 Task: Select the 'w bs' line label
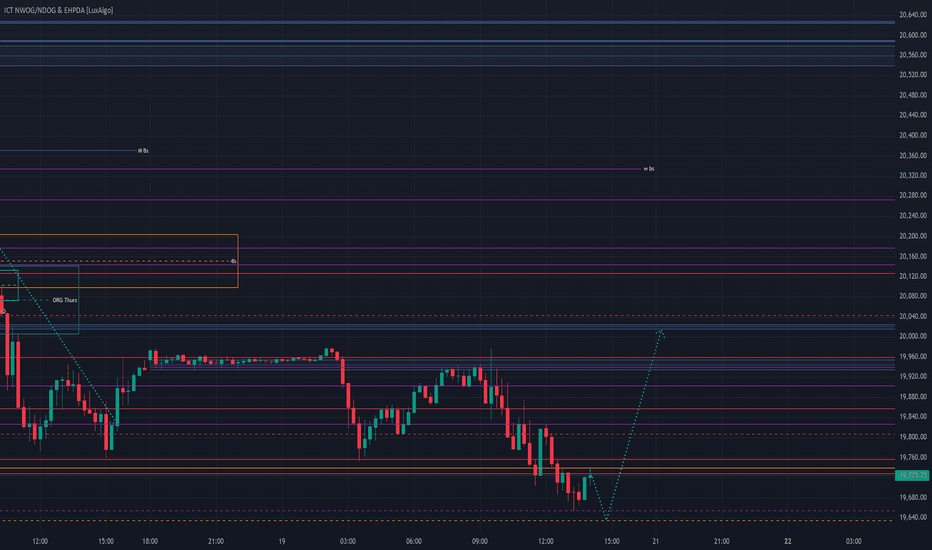click(649, 169)
